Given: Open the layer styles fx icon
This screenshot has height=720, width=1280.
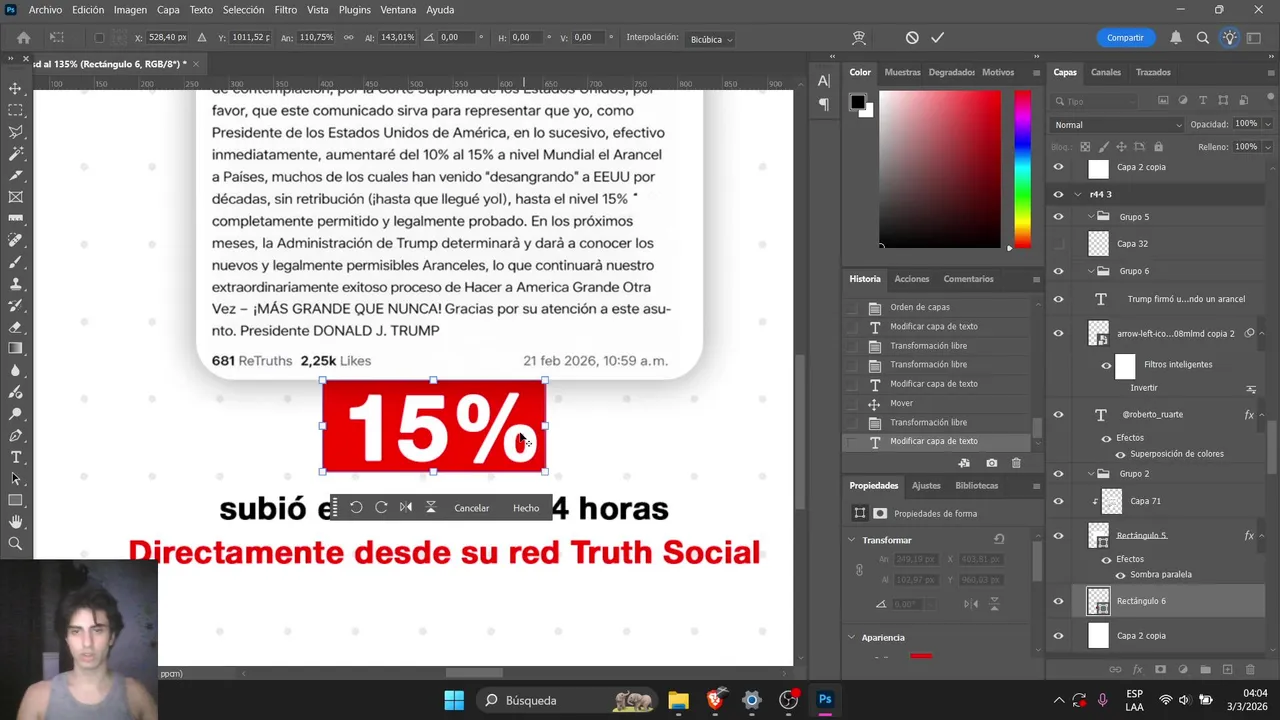Looking at the screenshot, I should [x=1135, y=670].
